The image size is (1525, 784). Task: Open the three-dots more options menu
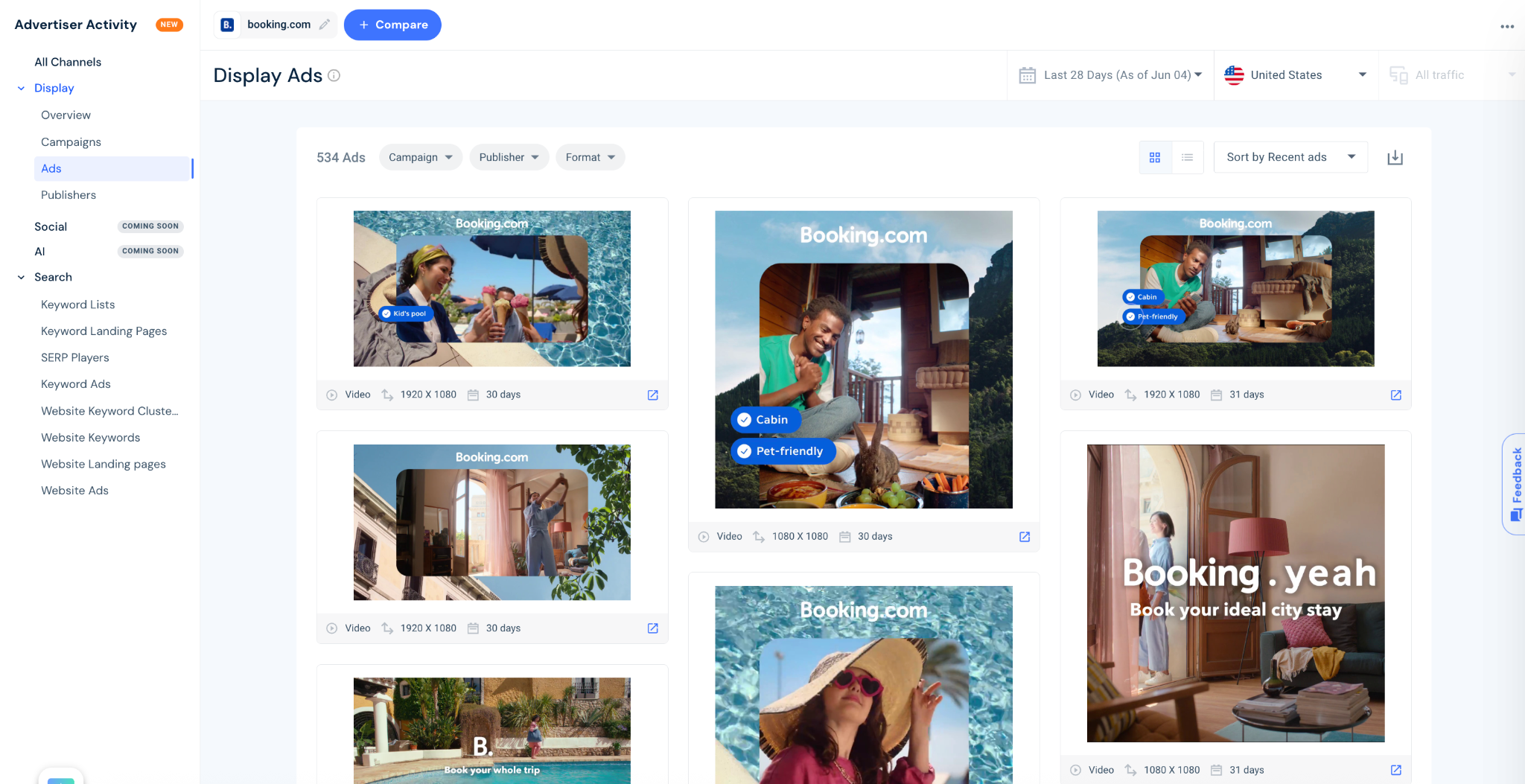(1507, 26)
